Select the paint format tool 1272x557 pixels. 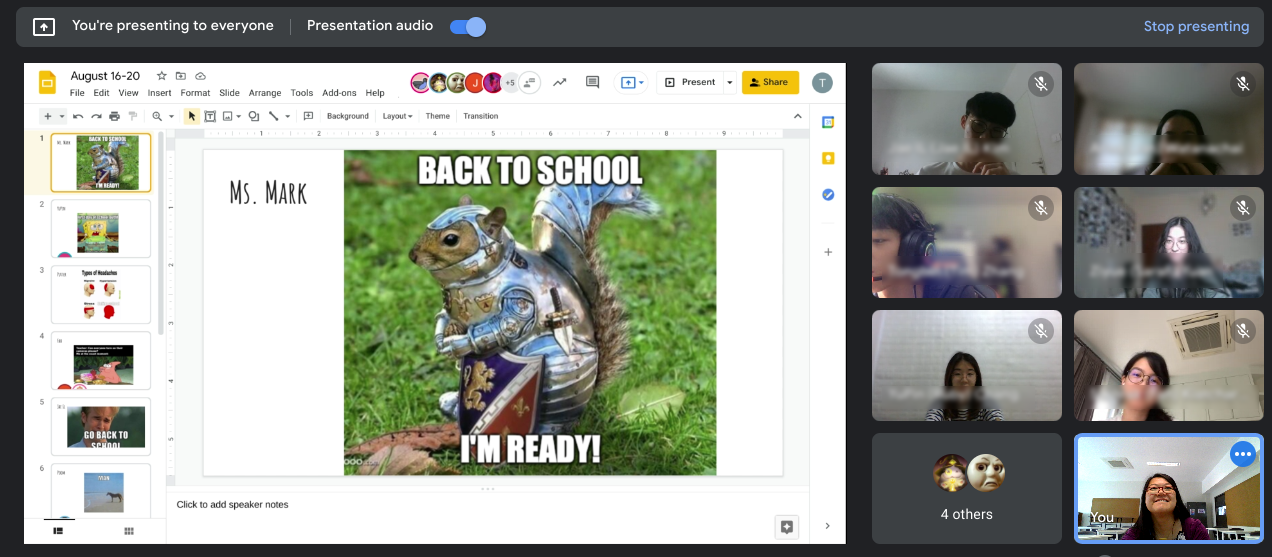tap(132, 116)
